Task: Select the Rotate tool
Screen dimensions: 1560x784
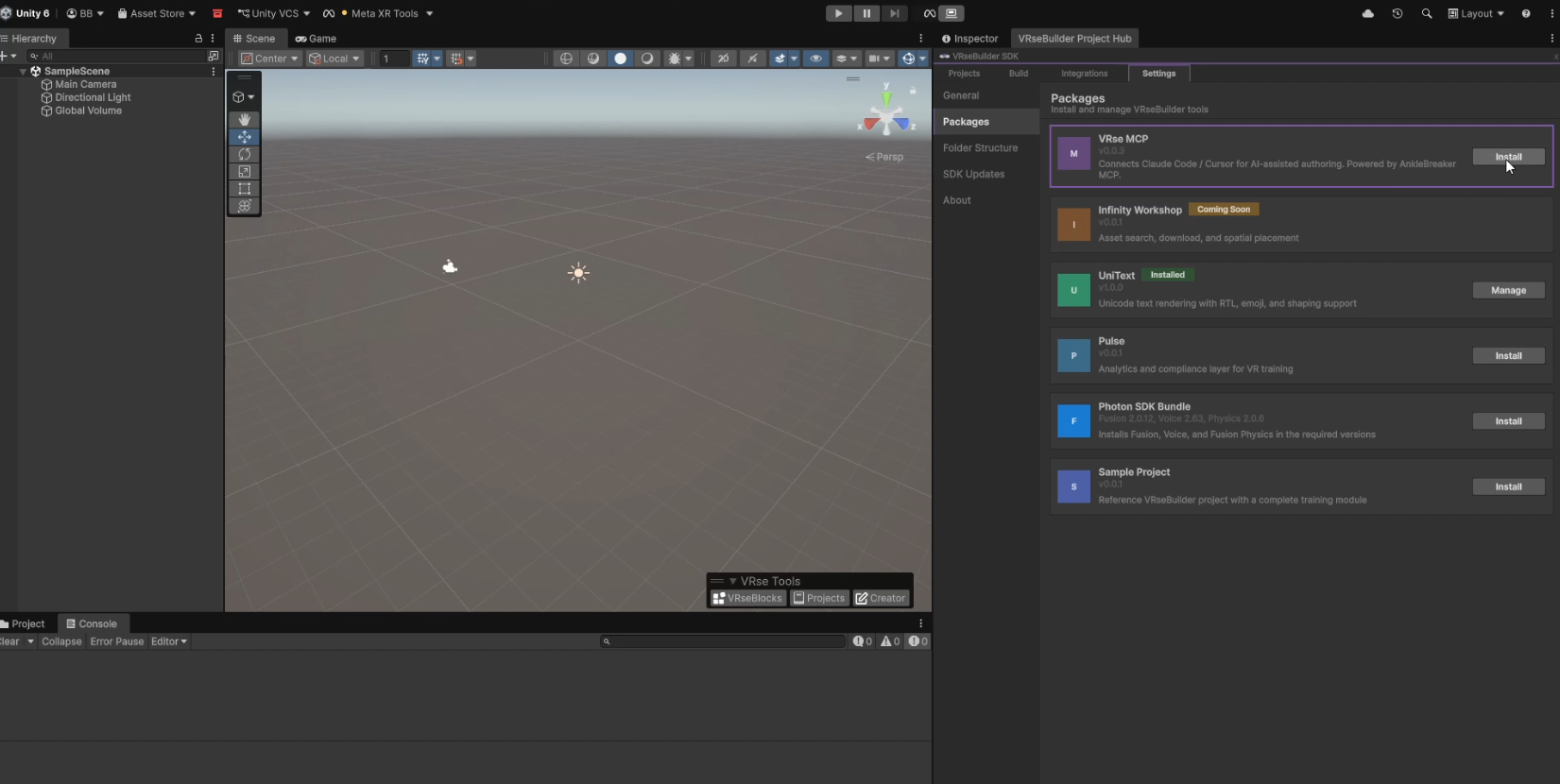Action: 245,154
